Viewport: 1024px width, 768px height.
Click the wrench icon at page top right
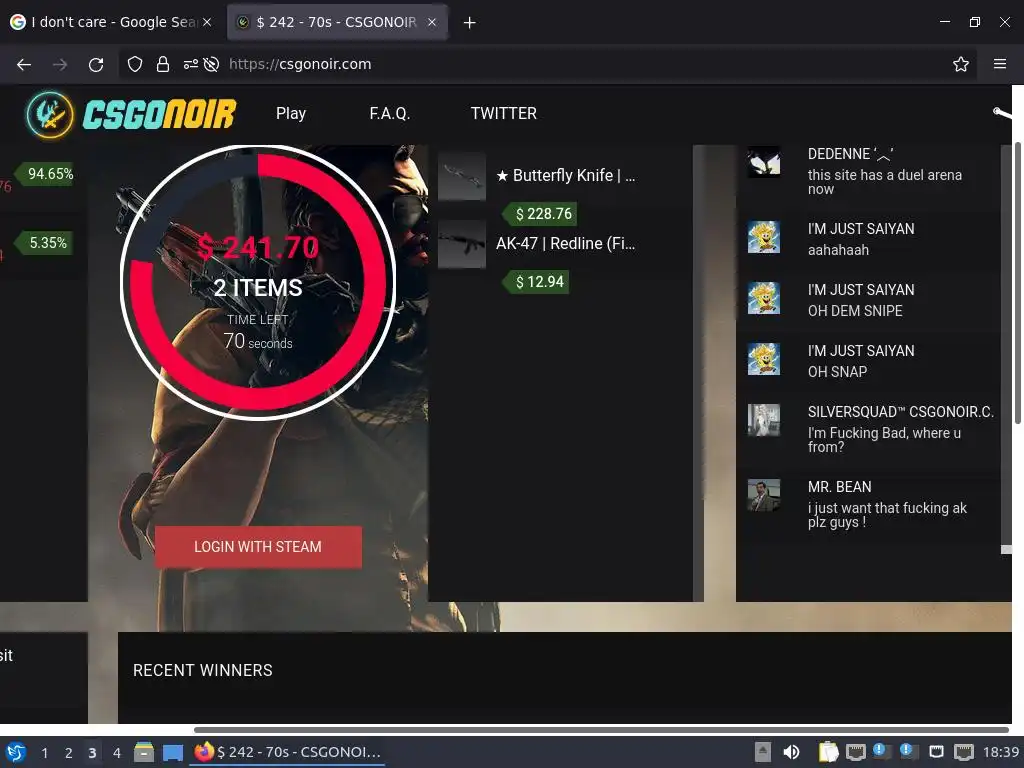pos(1002,114)
